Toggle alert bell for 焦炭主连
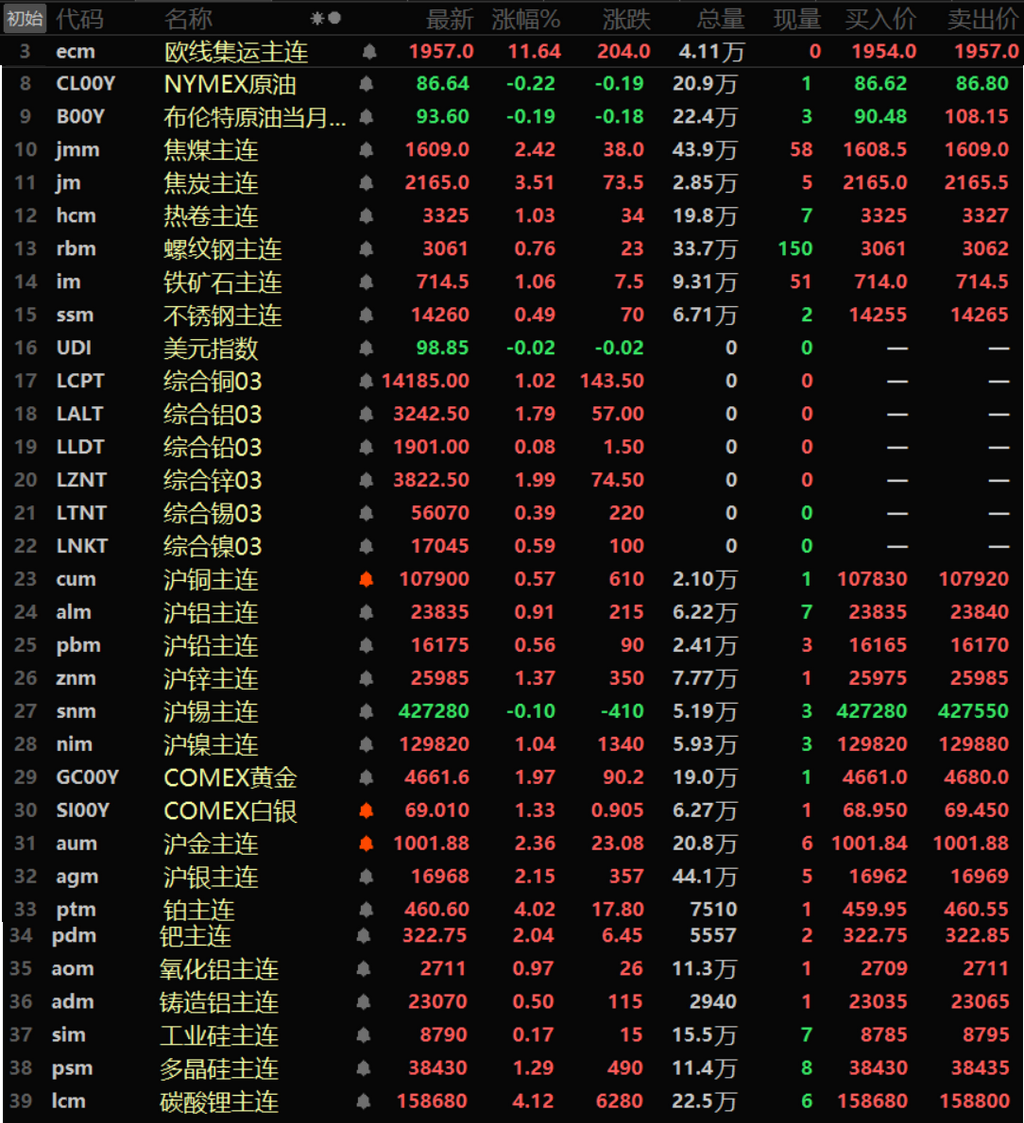This screenshot has width=1024, height=1123. (x=366, y=183)
